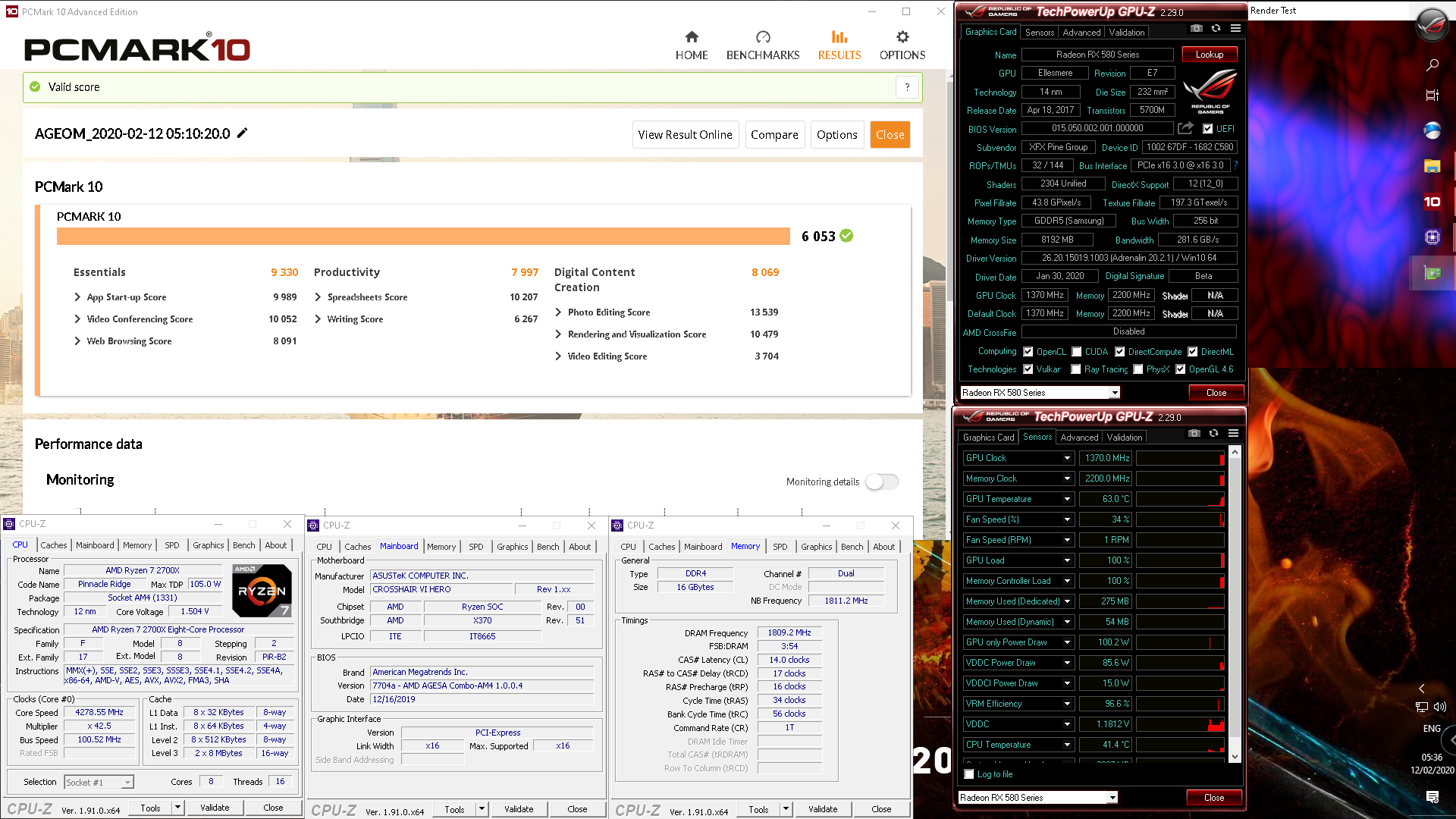Edit result name with pencil icon

242,133
